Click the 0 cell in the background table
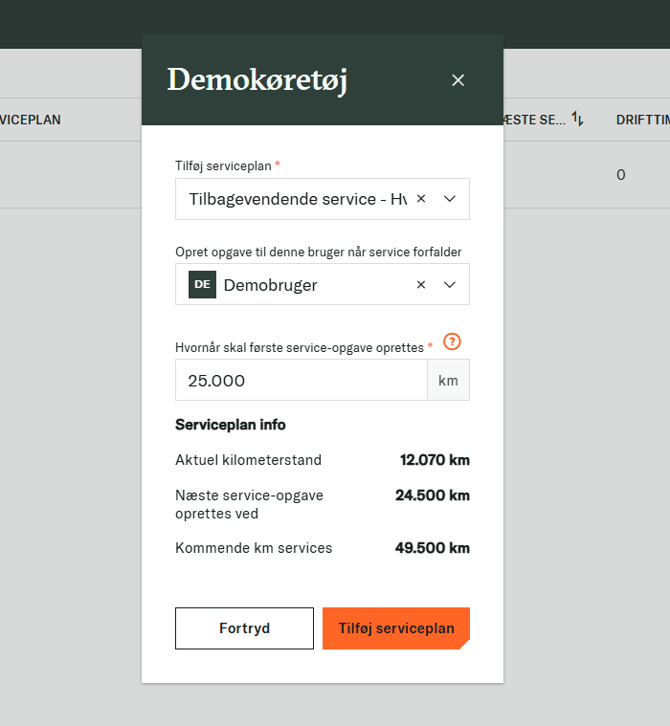 click(x=621, y=175)
